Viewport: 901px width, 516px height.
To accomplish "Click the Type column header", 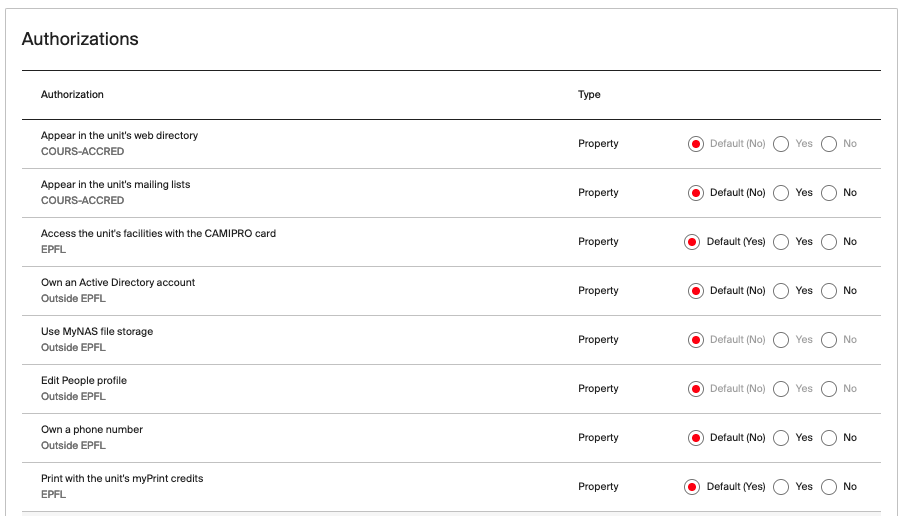I will 589,95.
